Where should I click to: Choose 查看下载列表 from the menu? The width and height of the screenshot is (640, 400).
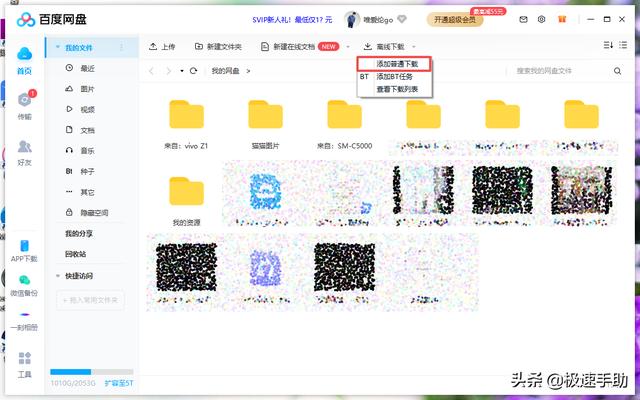coord(394,89)
